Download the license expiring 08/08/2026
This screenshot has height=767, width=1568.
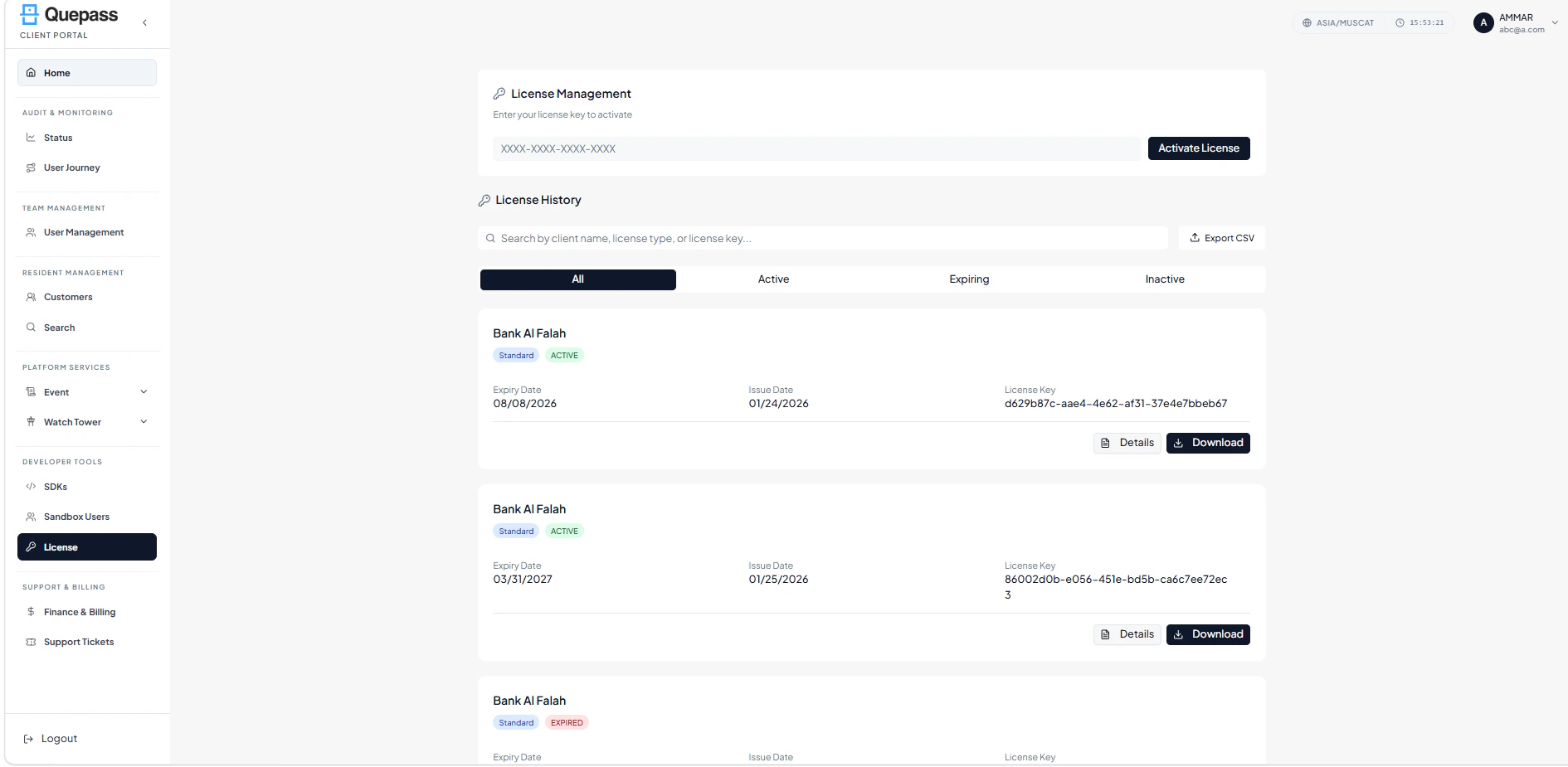pos(1208,443)
